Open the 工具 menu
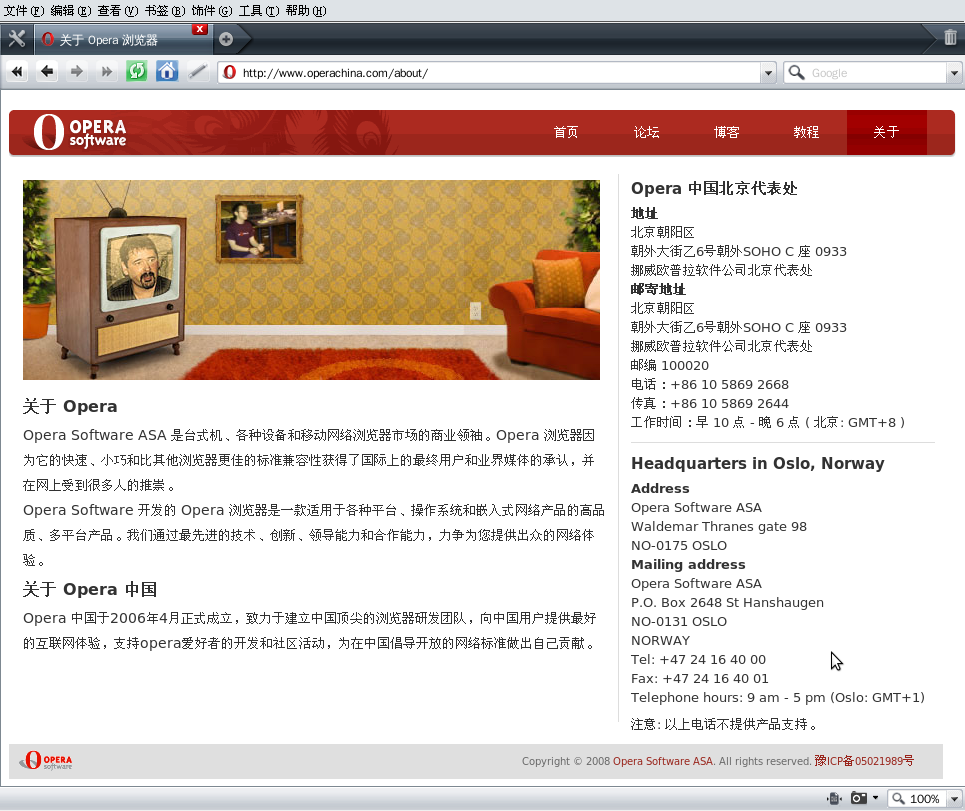965x811 pixels. pos(259,10)
